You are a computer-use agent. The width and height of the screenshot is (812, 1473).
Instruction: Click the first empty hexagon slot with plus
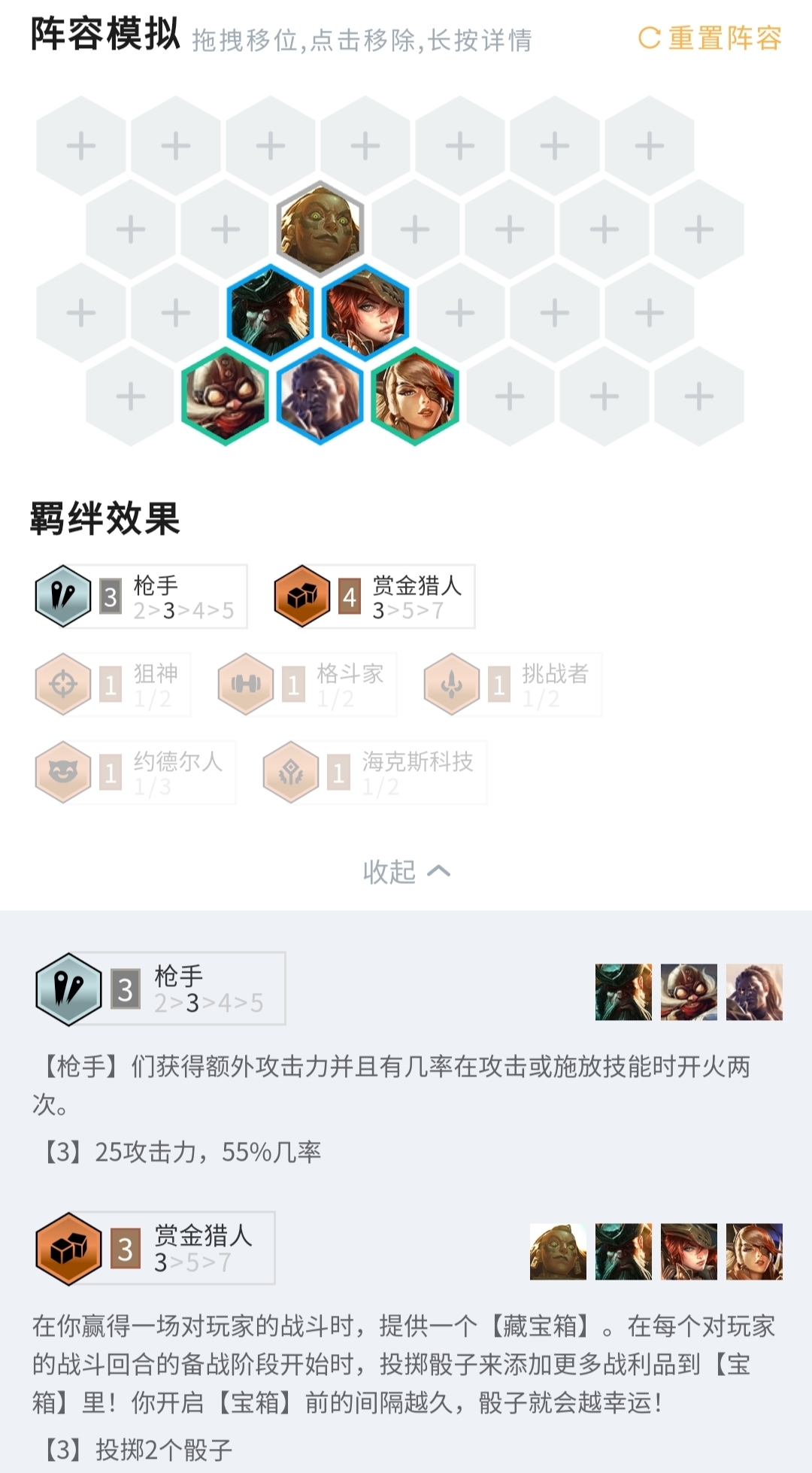[x=81, y=145]
